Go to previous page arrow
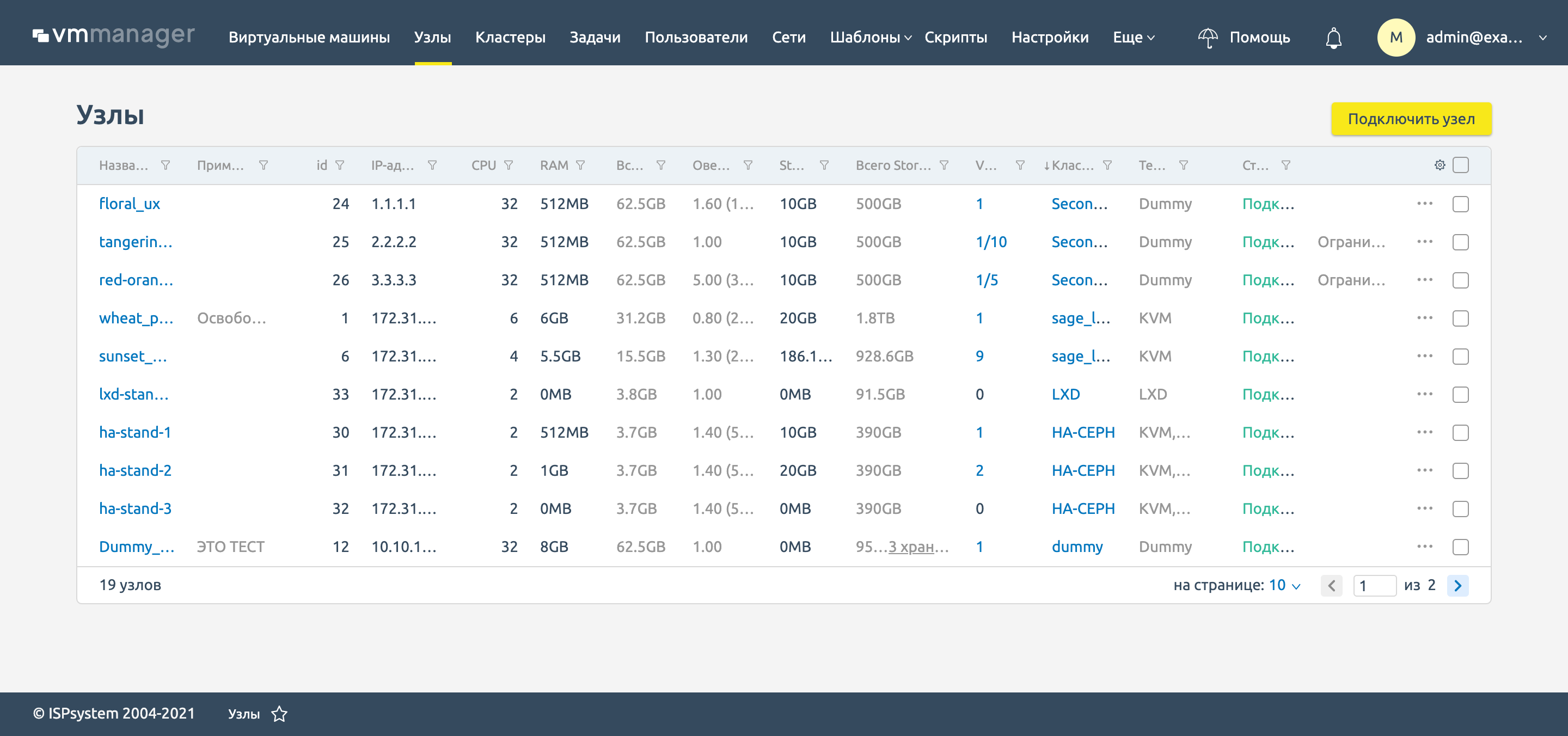 click(1331, 585)
